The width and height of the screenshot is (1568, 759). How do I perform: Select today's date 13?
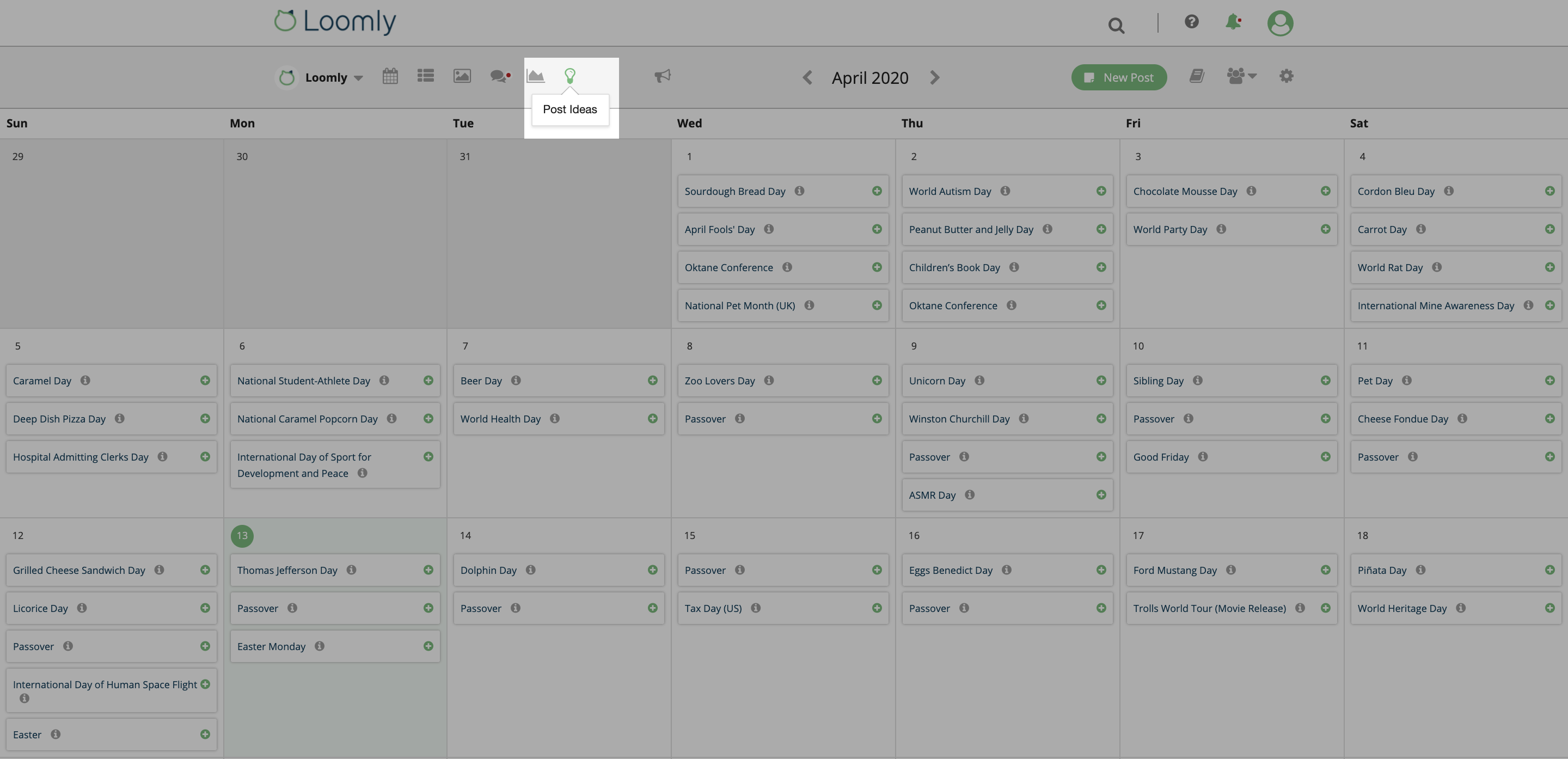point(242,536)
